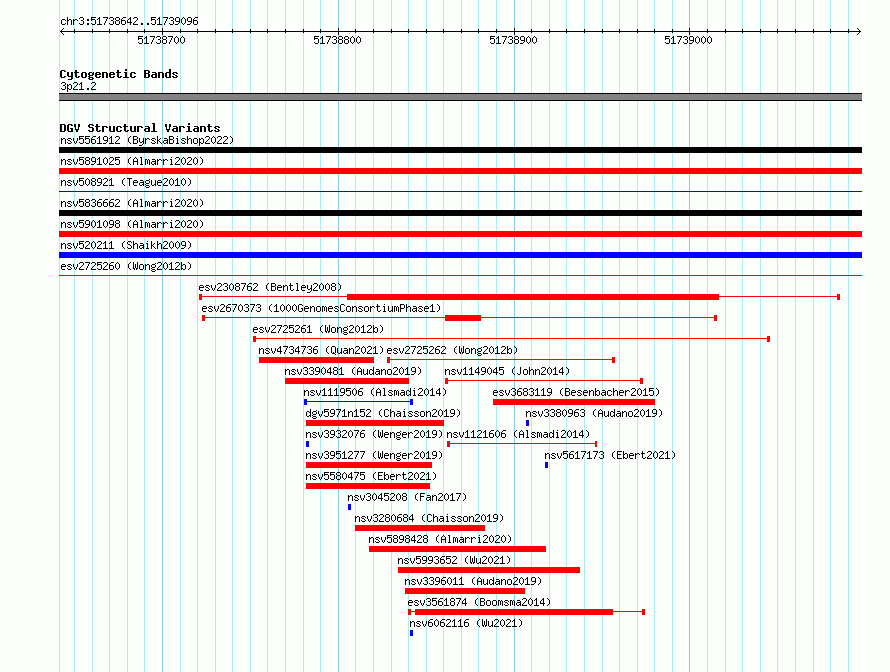
Task: Click the DGV Structural Variants track title
Action: (140, 128)
